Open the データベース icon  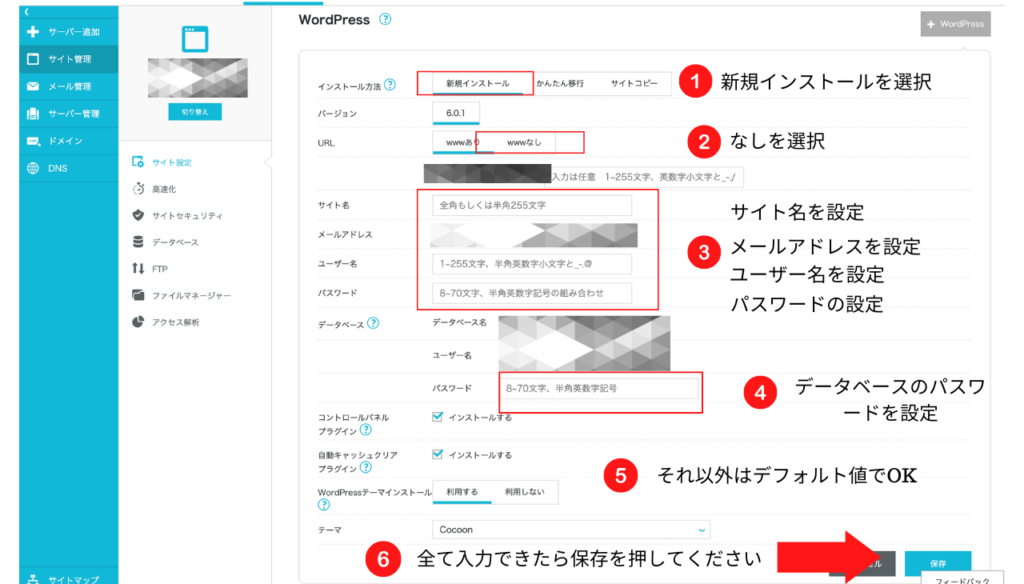[138, 242]
